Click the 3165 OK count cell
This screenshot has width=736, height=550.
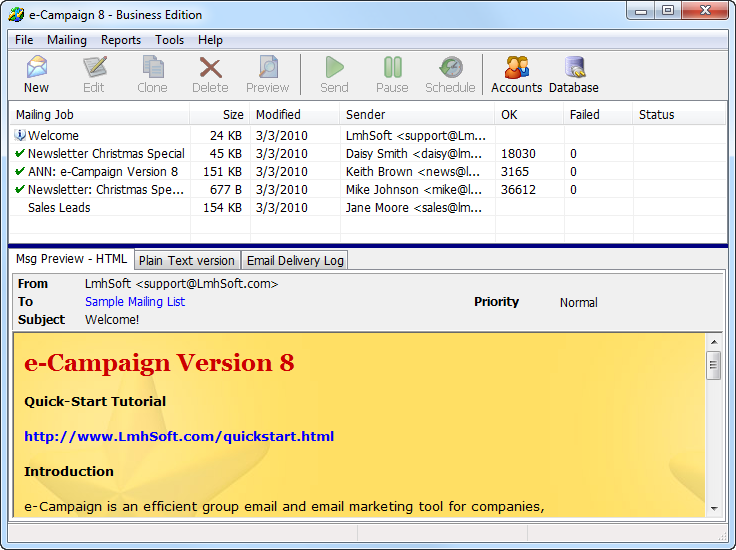pos(515,171)
